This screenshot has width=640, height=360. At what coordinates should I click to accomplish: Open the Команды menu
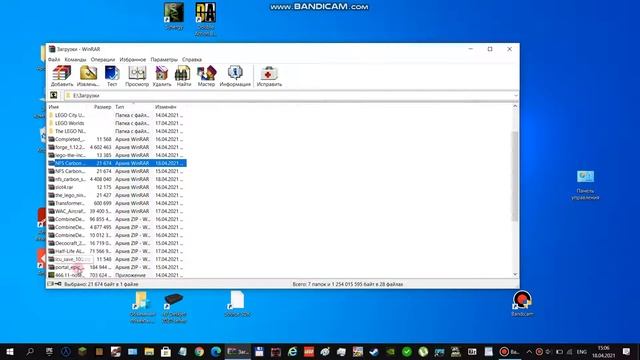tap(76, 60)
